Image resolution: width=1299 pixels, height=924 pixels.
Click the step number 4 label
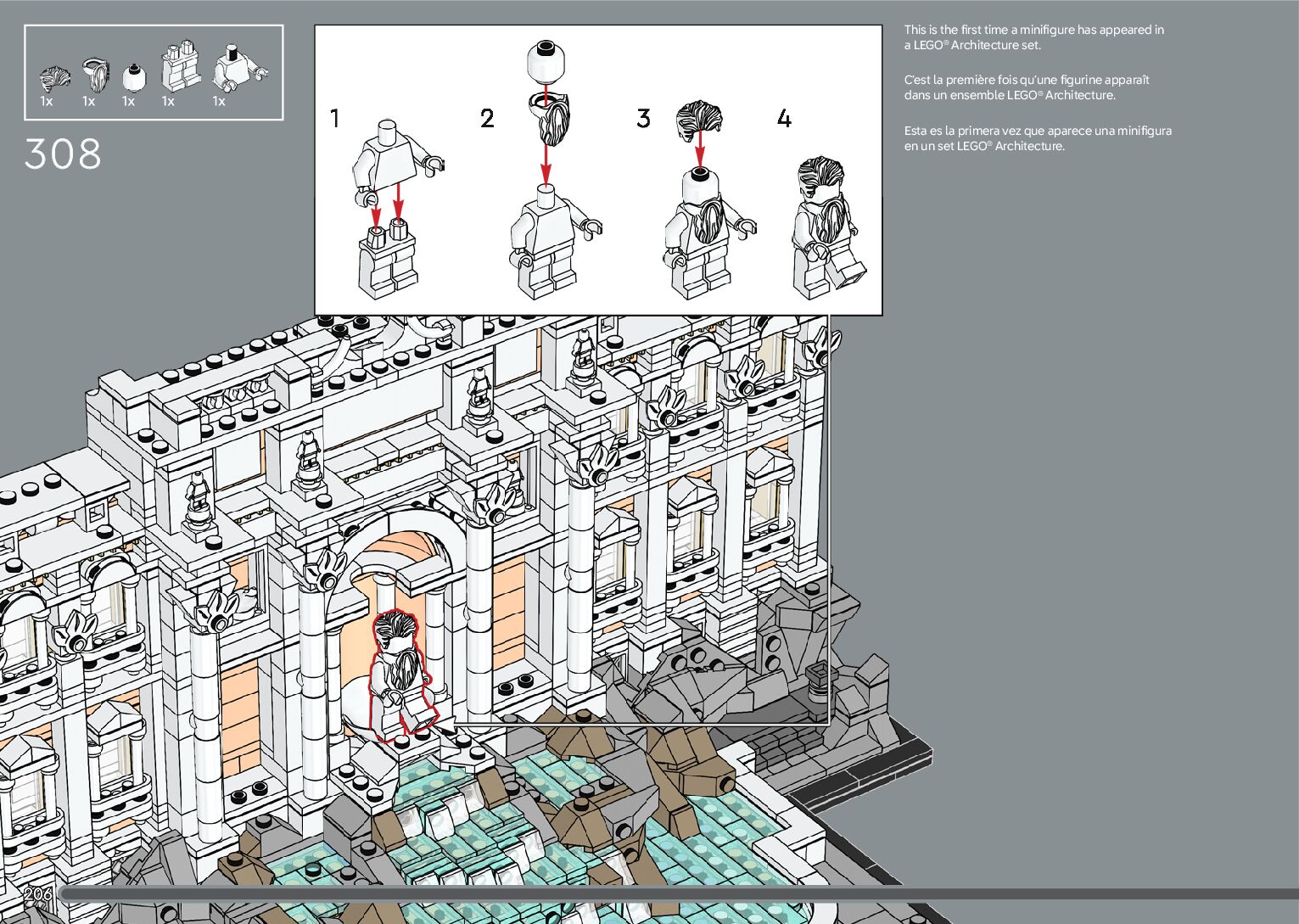pos(784,119)
